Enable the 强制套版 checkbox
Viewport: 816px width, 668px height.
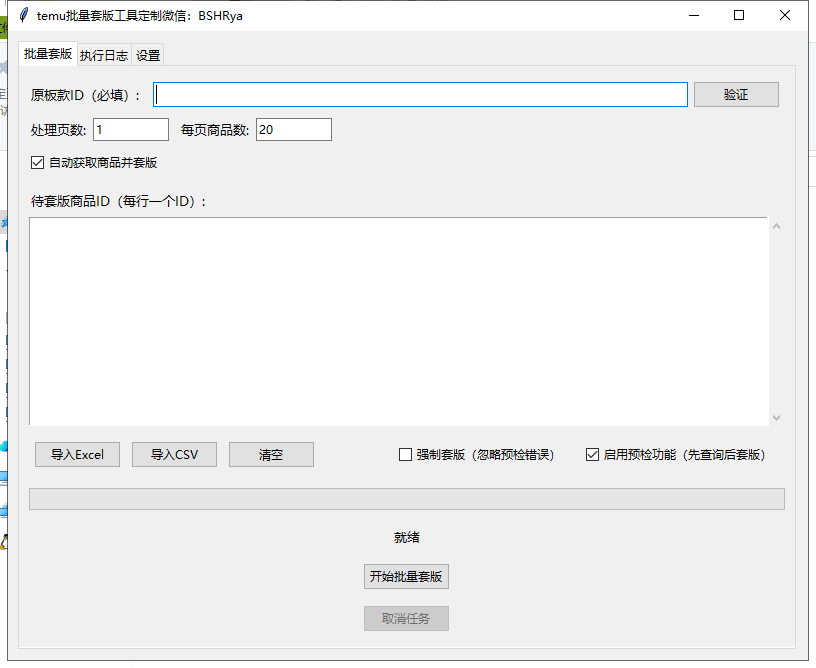tap(405, 455)
